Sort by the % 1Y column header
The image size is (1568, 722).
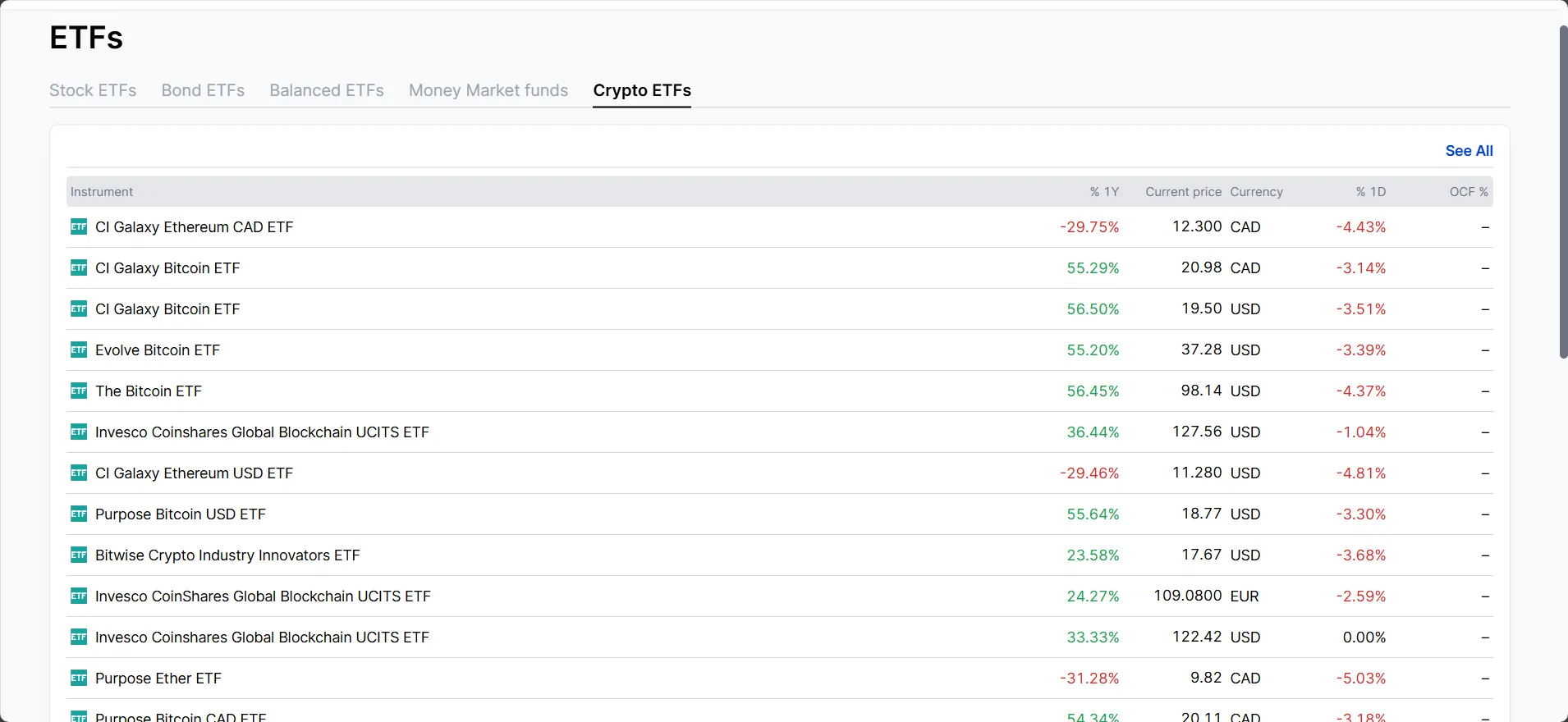[1104, 192]
